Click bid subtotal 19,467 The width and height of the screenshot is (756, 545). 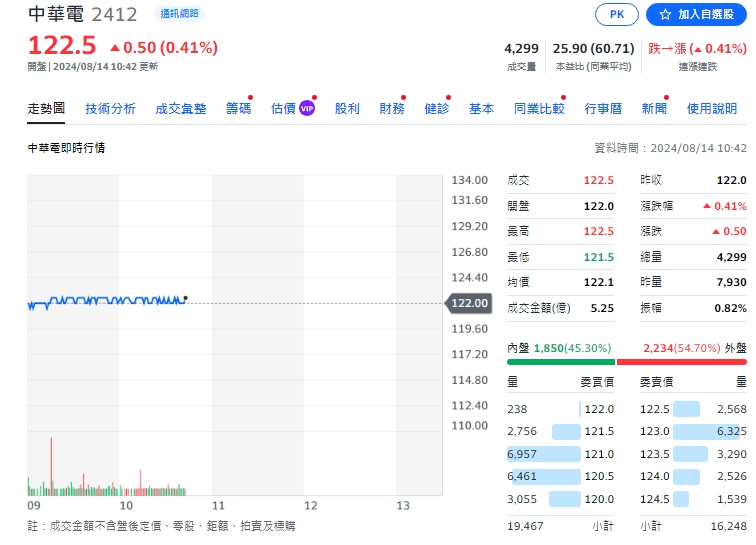(x=525, y=526)
